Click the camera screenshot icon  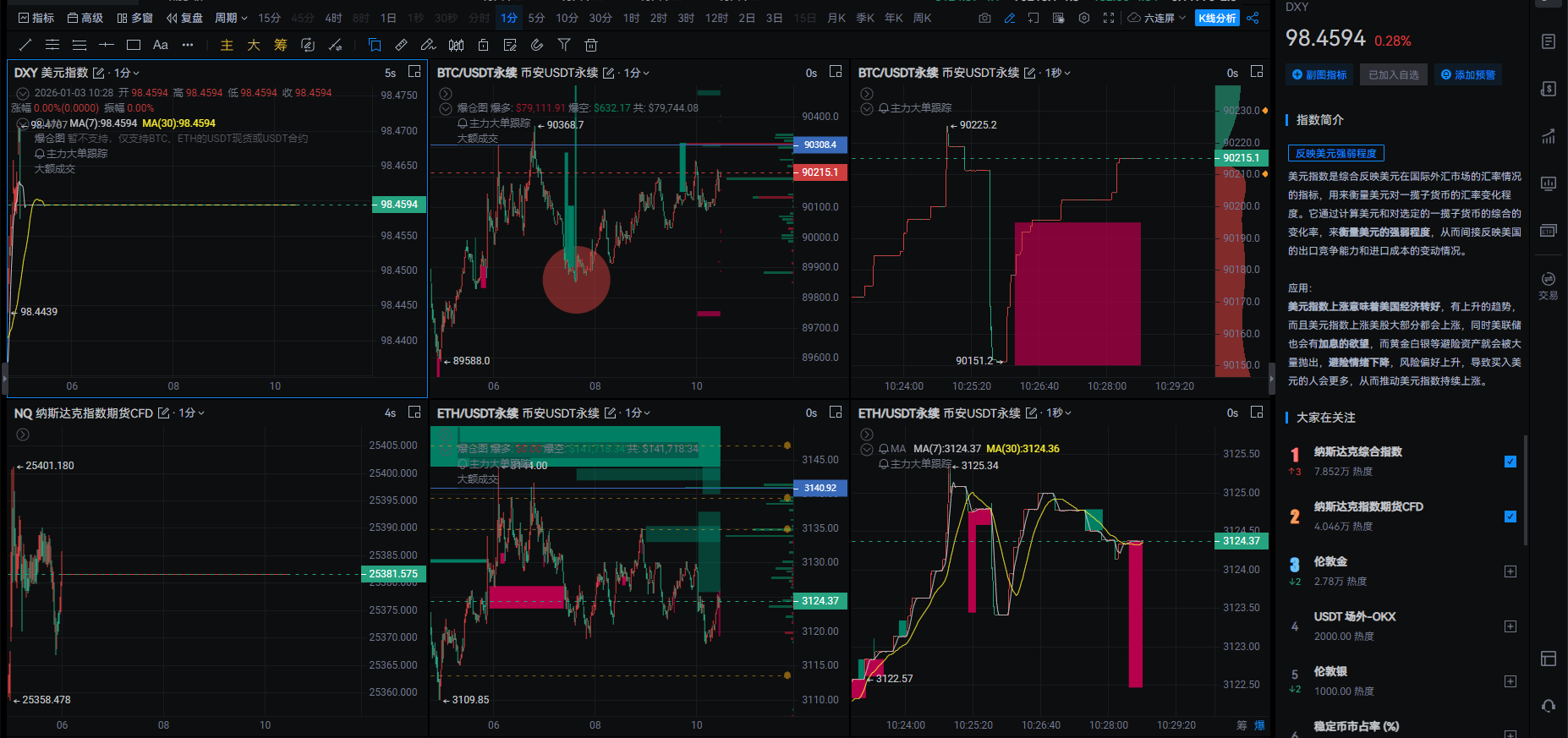984,18
